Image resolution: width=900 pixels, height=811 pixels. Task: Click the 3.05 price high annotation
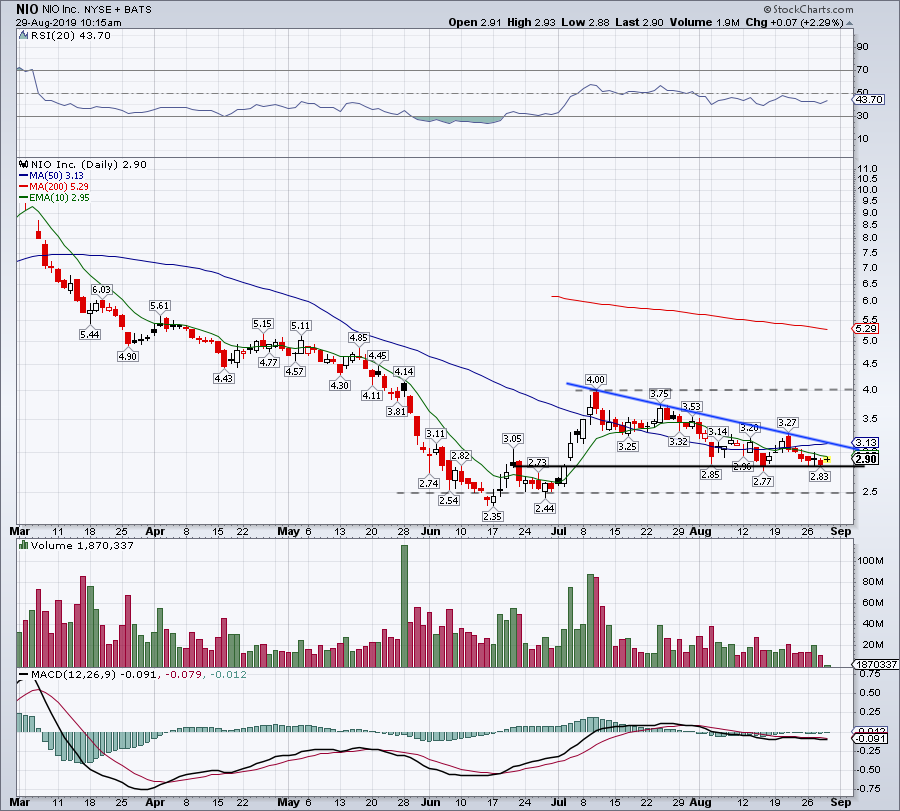513,439
